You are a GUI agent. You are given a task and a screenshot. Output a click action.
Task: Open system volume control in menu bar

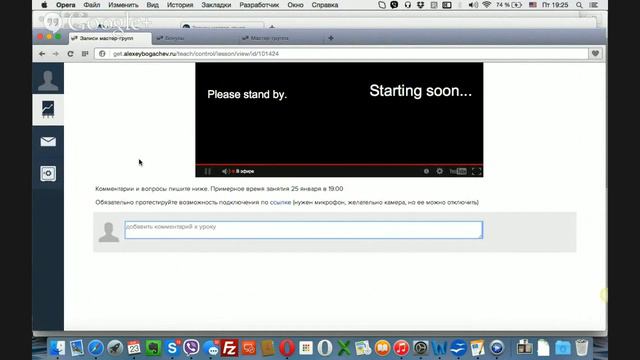point(473,5)
